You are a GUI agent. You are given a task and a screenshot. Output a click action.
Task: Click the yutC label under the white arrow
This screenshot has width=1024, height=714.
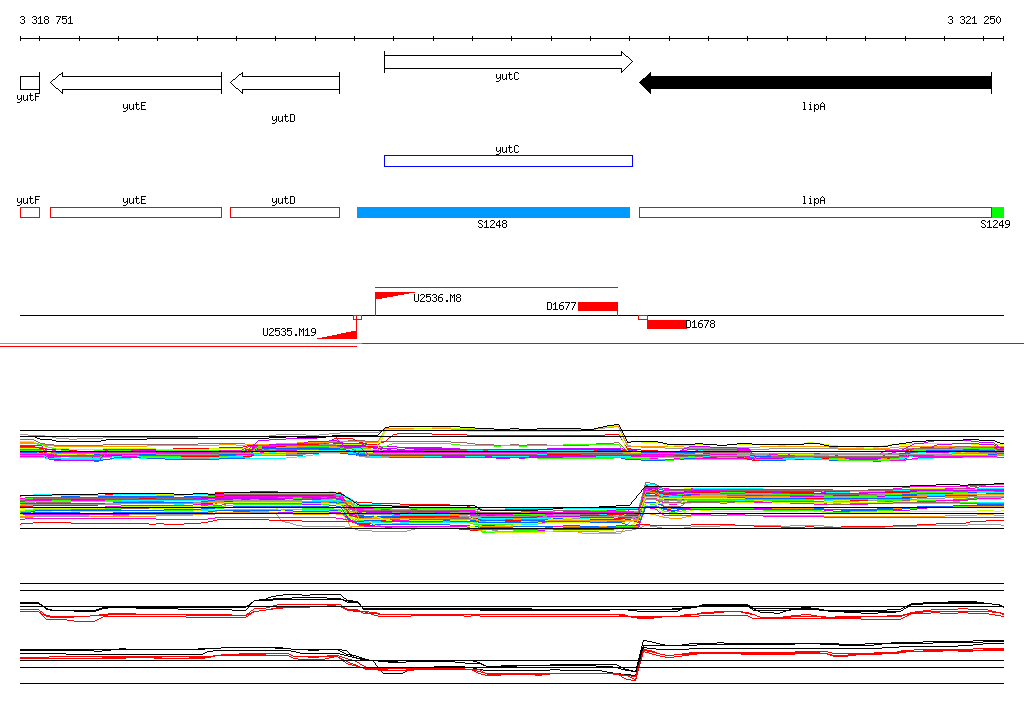coord(507,76)
